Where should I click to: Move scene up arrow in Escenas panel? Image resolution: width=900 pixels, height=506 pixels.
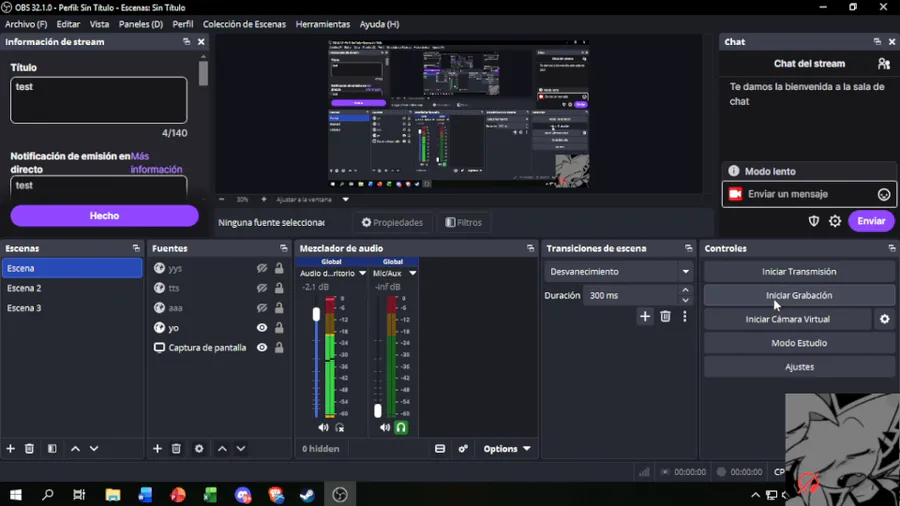[x=75, y=449]
